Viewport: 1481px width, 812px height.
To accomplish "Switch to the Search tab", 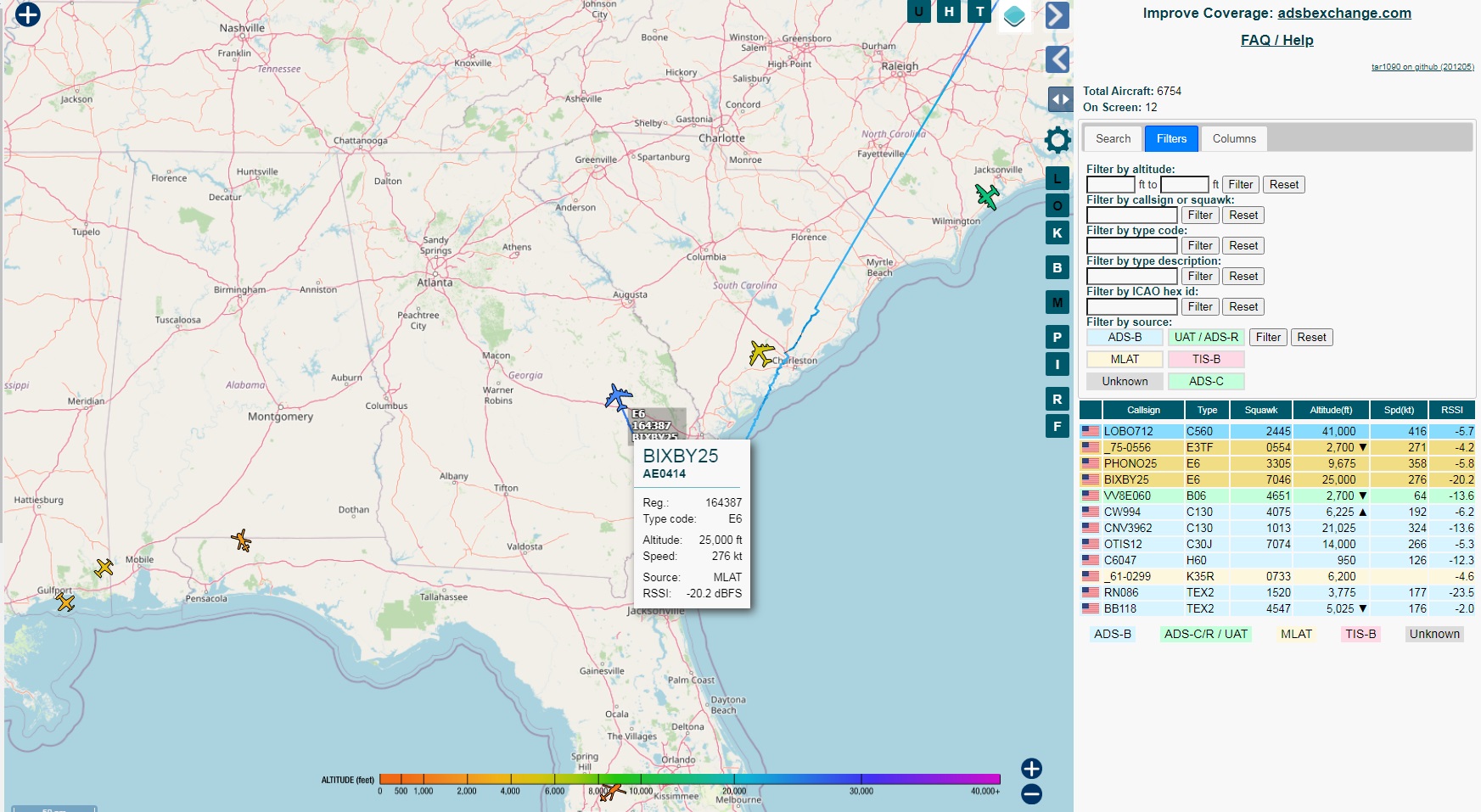I will point(1113,138).
